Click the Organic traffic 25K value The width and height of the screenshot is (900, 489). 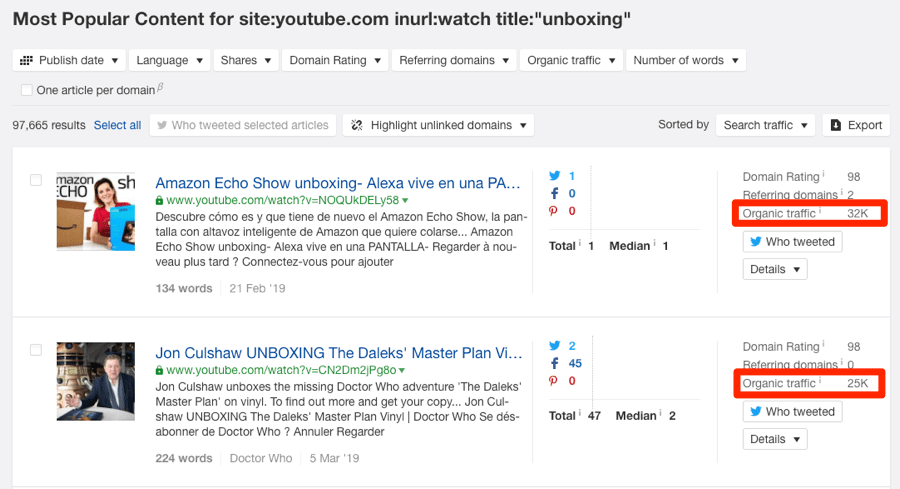coord(858,383)
